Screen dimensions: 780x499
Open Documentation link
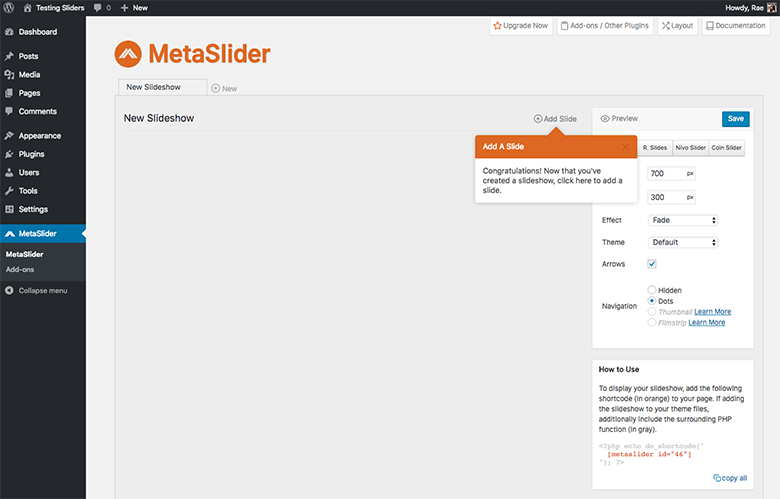point(736,26)
